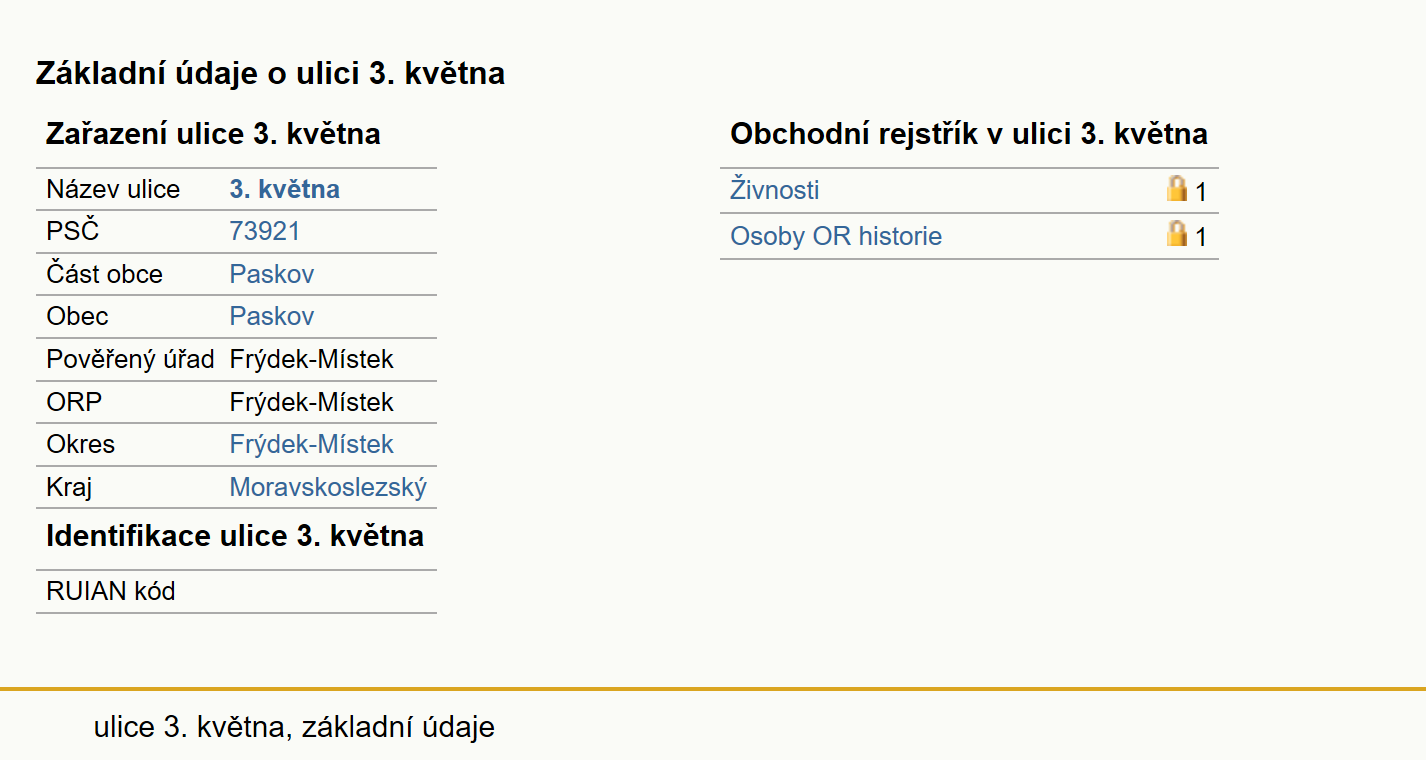1426x760 pixels.
Task: Follow the Paskov link in Obec row
Action: [x=272, y=316]
